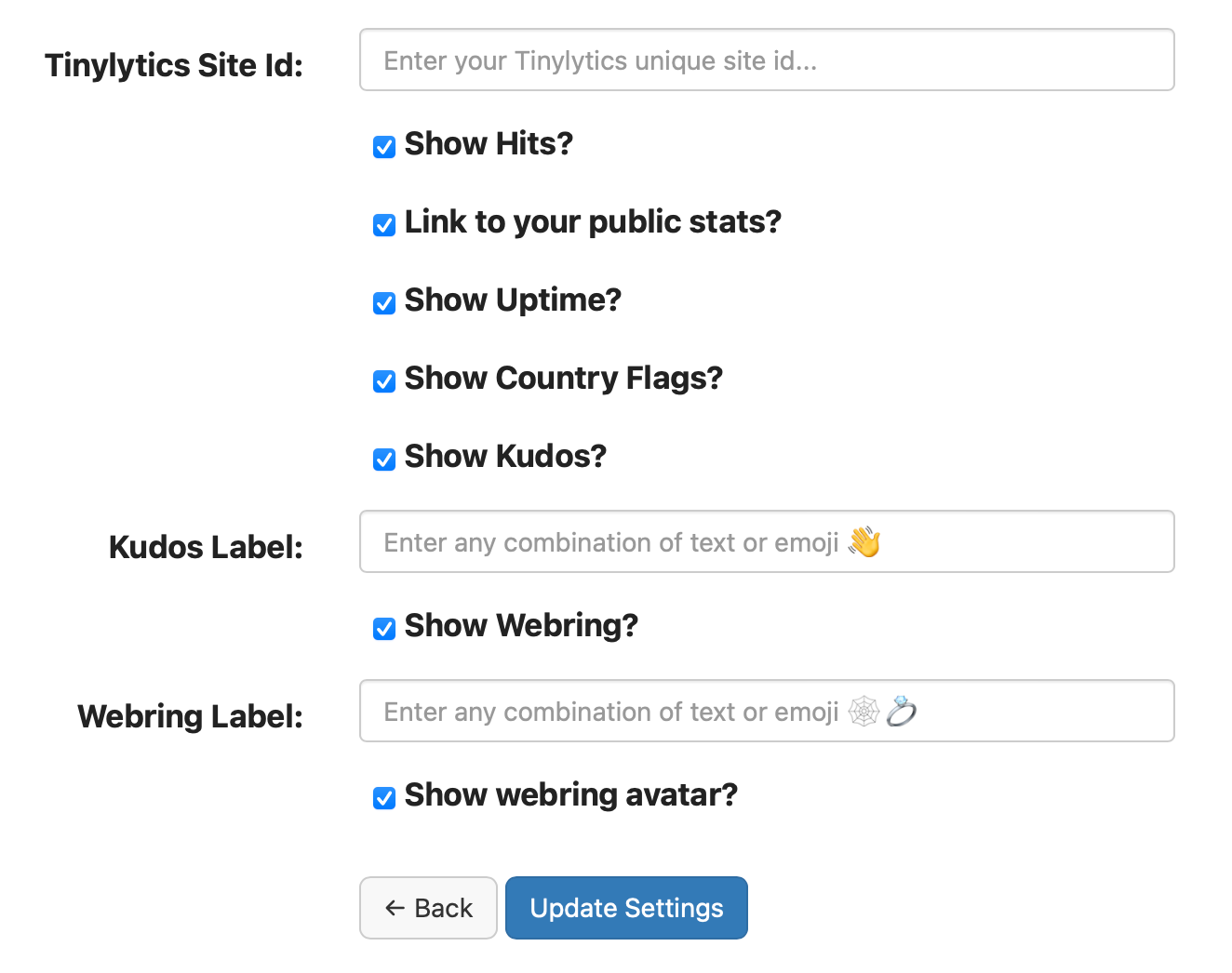
Task: Disable the Show Uptime checkbox
Action: coord(384,303)
